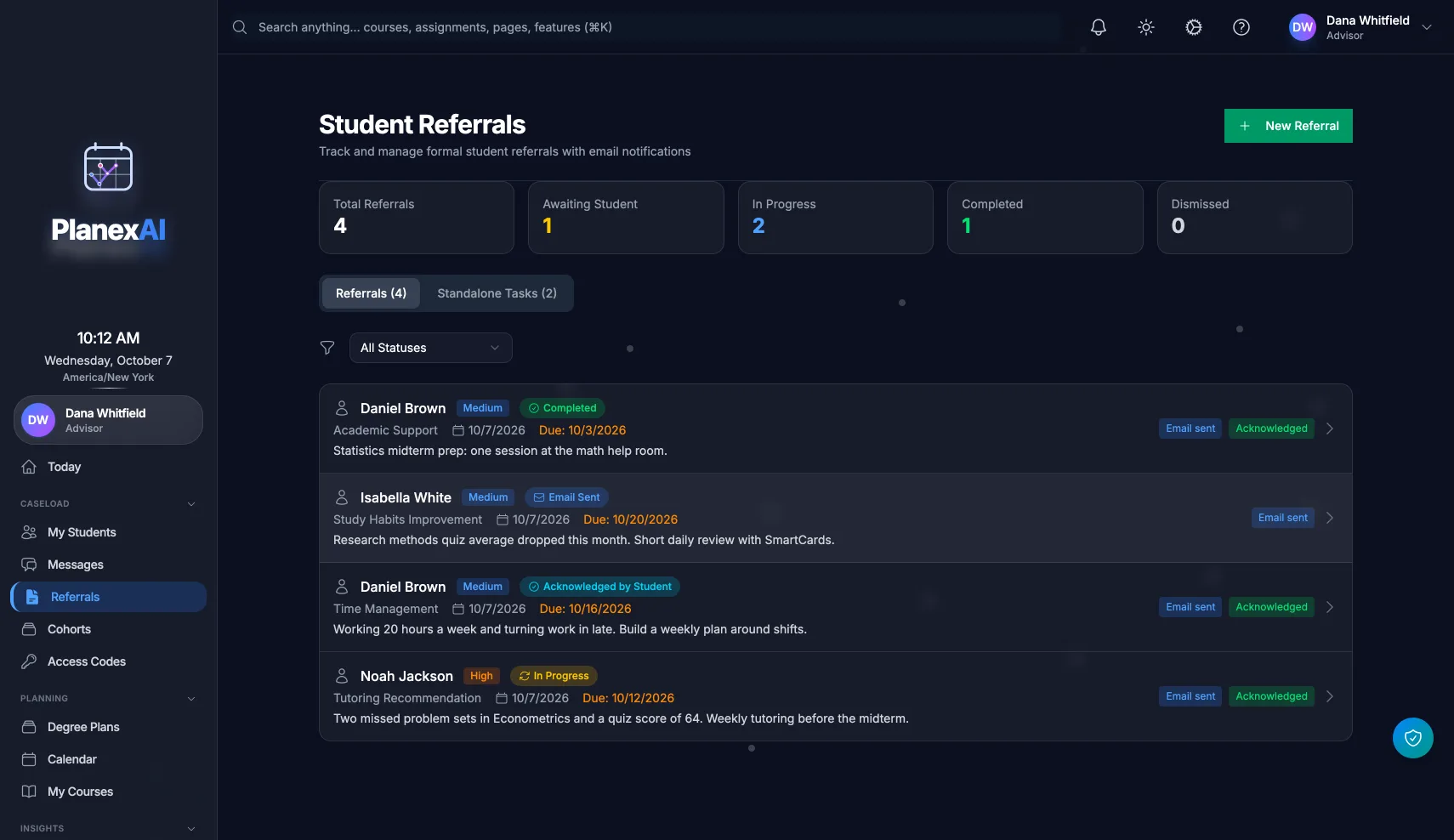The width and height of the screenshot is (1454, 840).
Task: Click the search anything input field
Action: click(646, 27)
